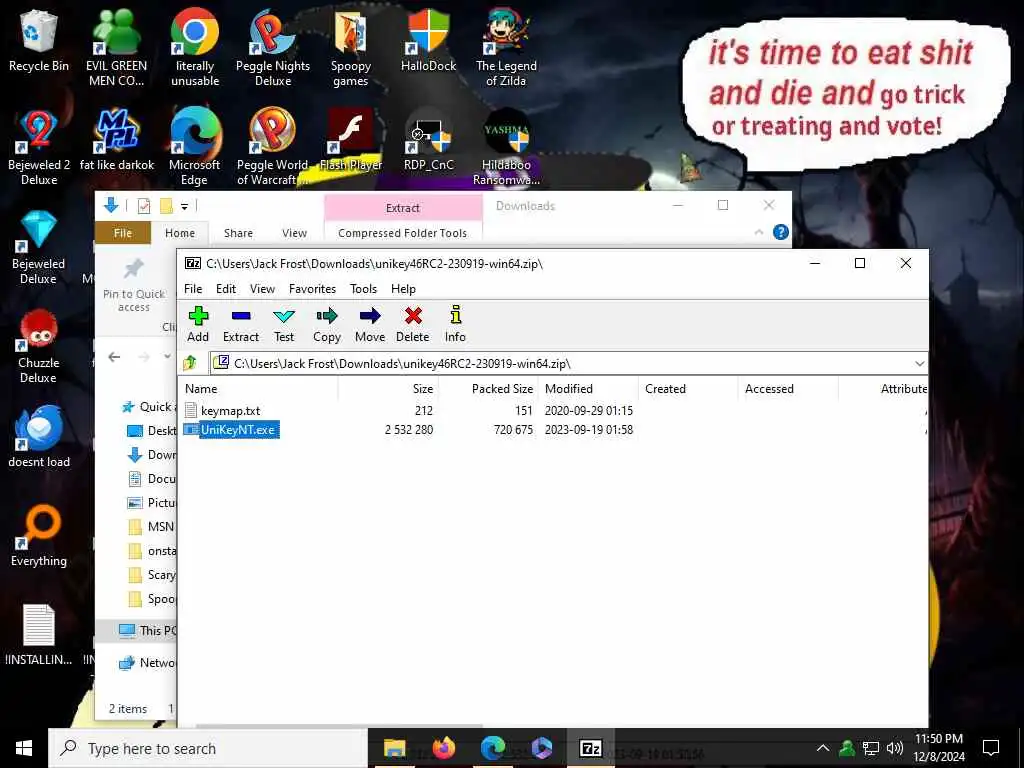Expand the 7-Zip address path dropdown

[920, 364]
